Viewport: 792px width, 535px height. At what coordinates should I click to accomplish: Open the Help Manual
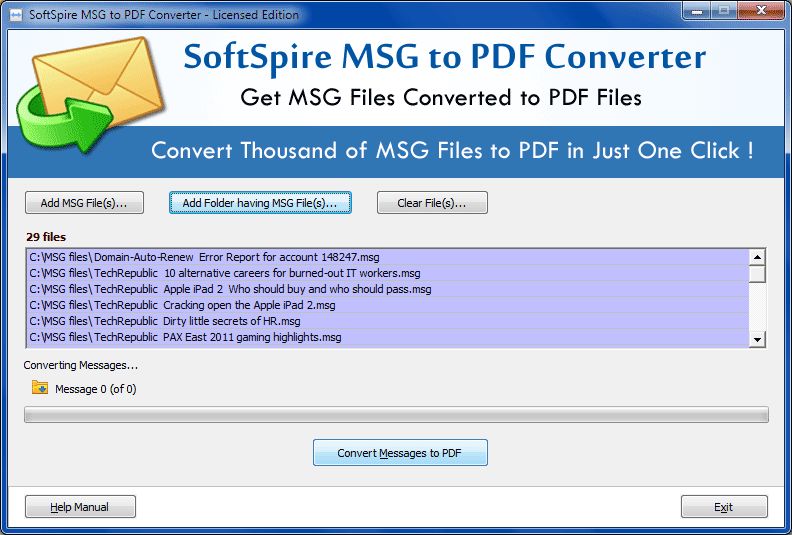click(80, 507)
